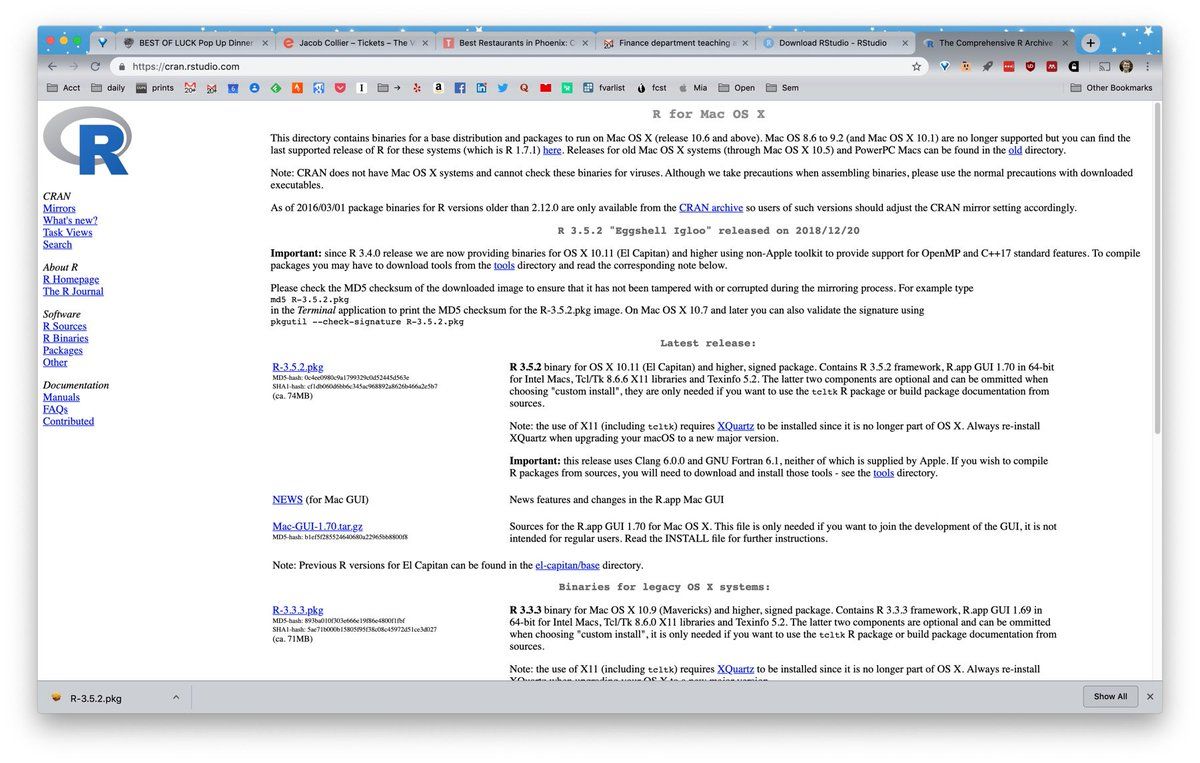
Task: Click the Cast icon in the toolbar
Action: (x=1105, y=67)
